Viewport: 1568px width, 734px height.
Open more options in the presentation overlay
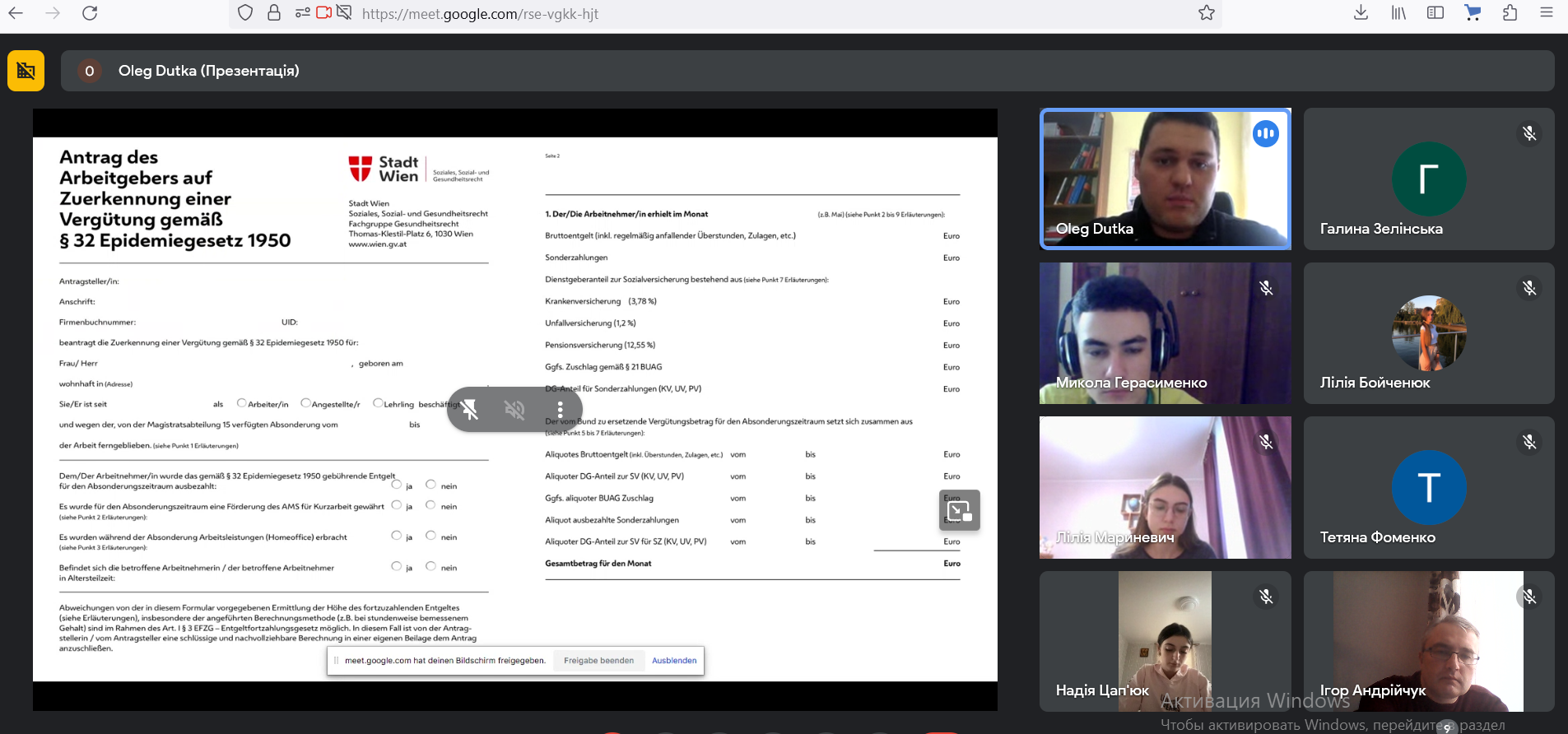tap(560, 409)
